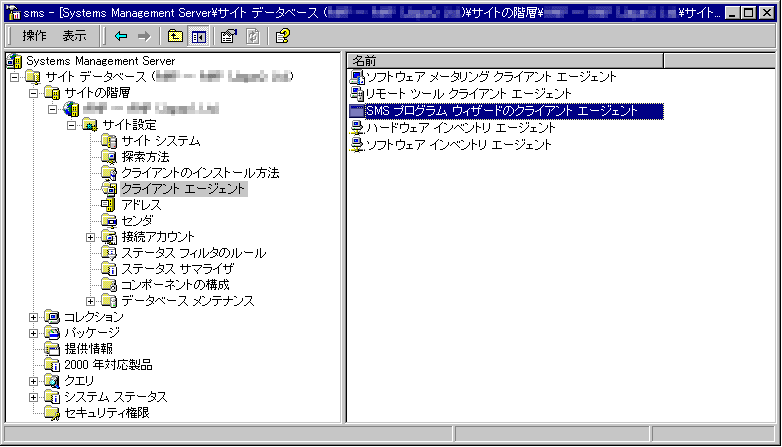Collapse the blurred site node under サイトの階層
This screenshot has width=782, height=447.
(52, 109)
